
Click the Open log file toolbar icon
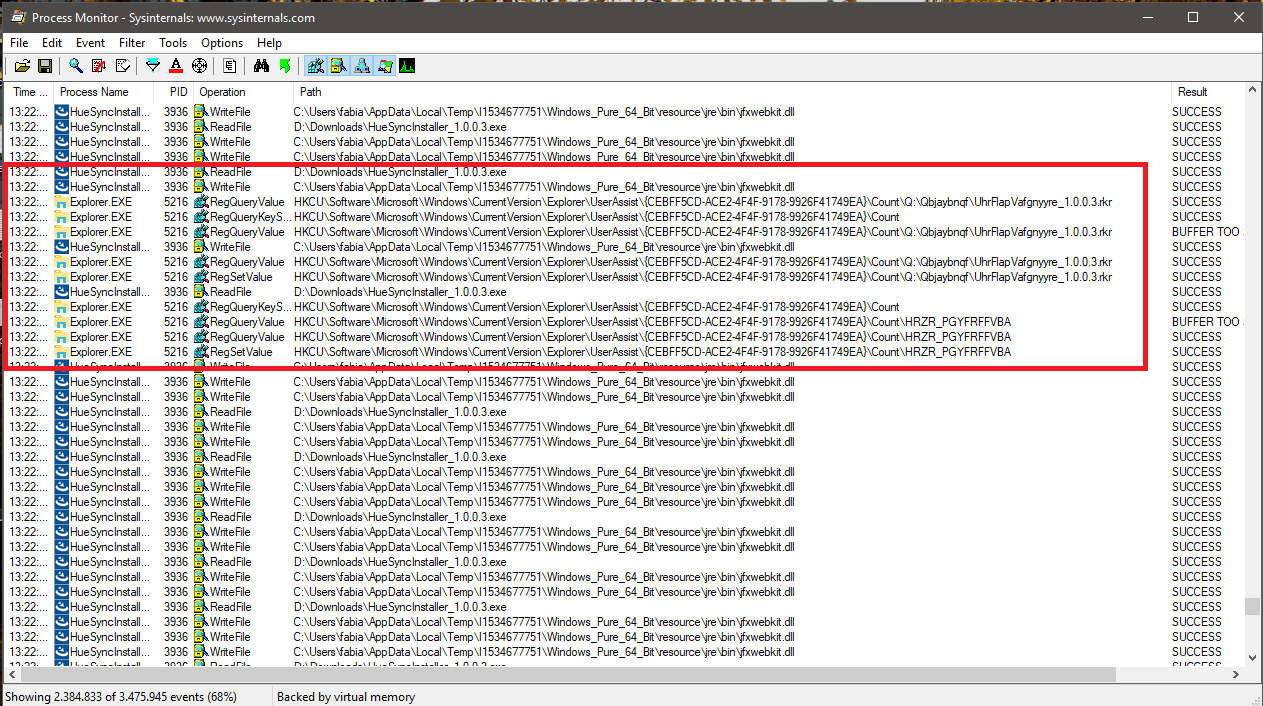click(22, 66)
